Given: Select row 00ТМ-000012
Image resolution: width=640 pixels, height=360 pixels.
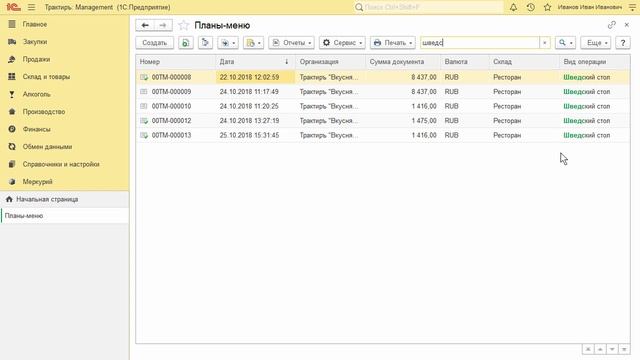Looking at the screenshot, I should point(383,121).
